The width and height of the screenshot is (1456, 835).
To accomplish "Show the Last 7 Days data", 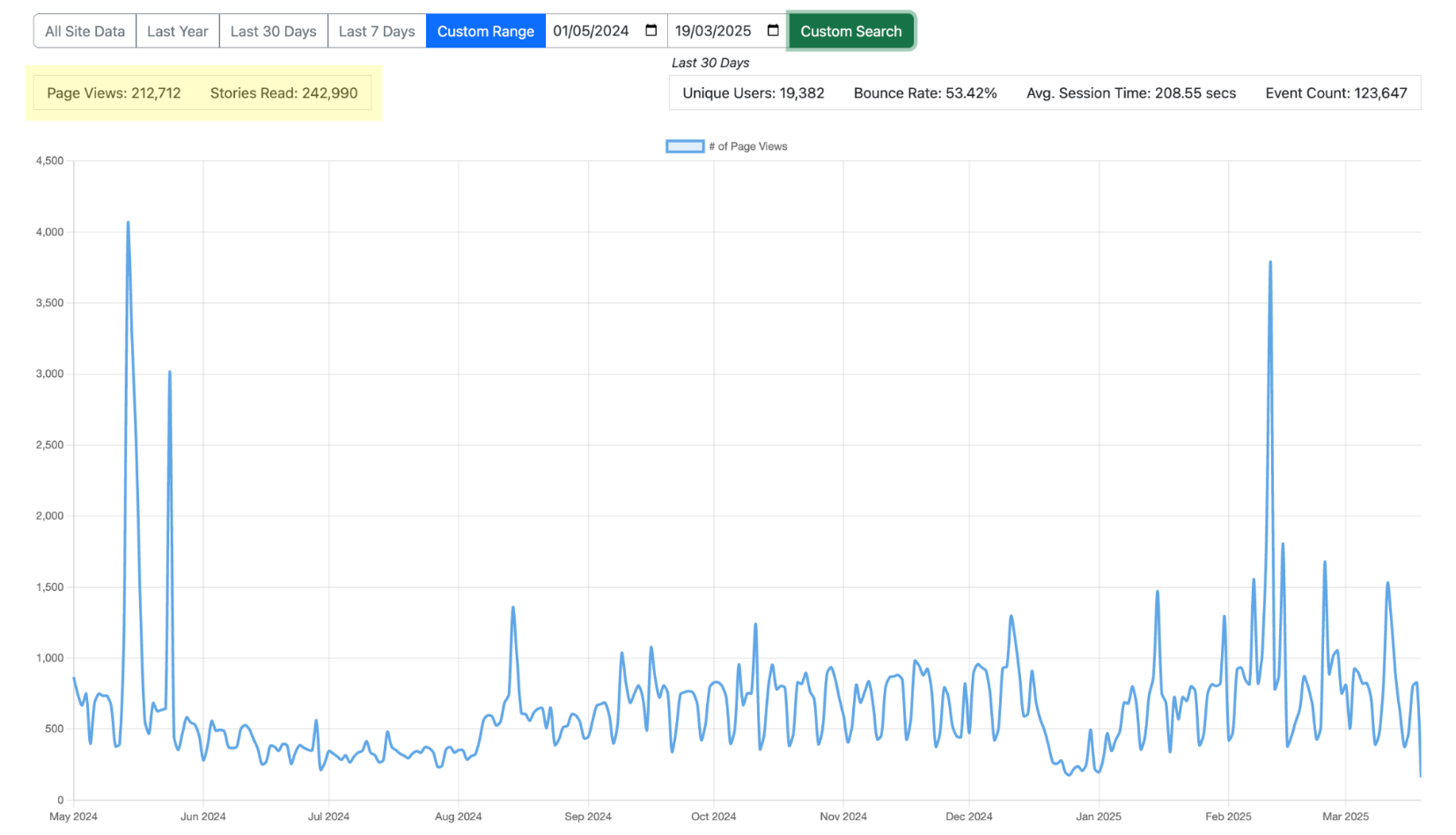I will [377, 31].
